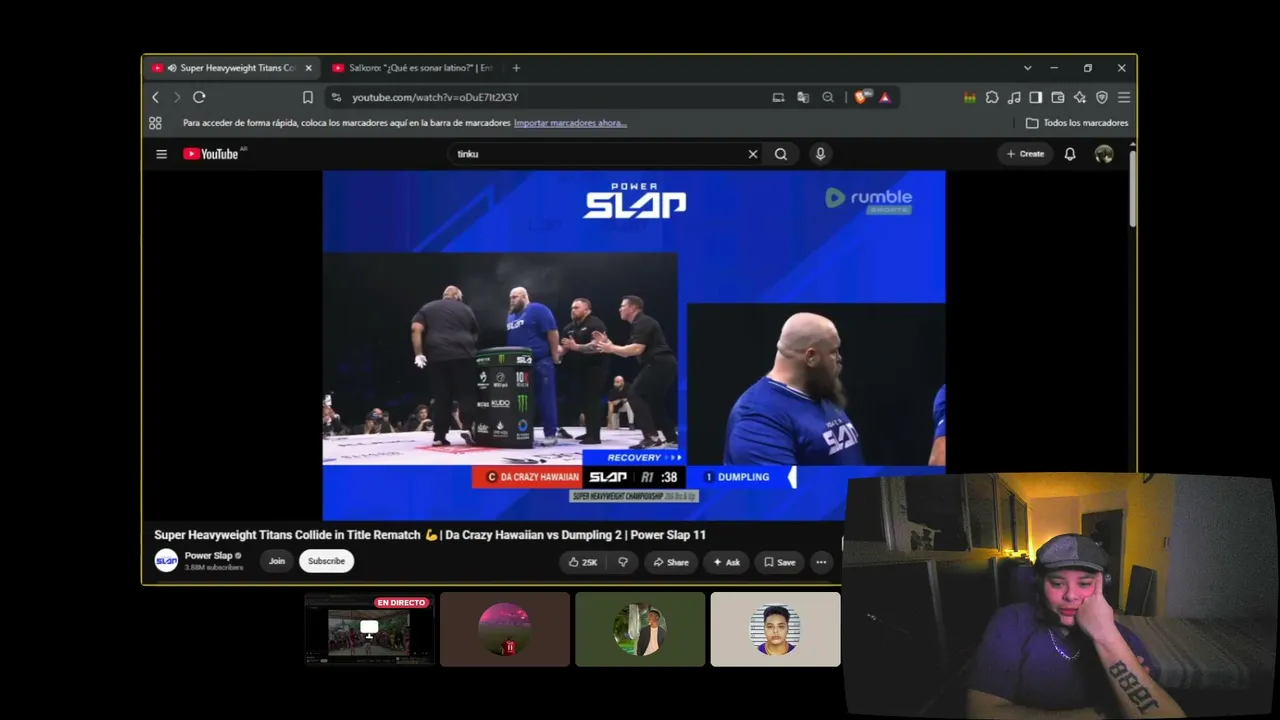
Task: Click the video title text
Action: (430, 535)
